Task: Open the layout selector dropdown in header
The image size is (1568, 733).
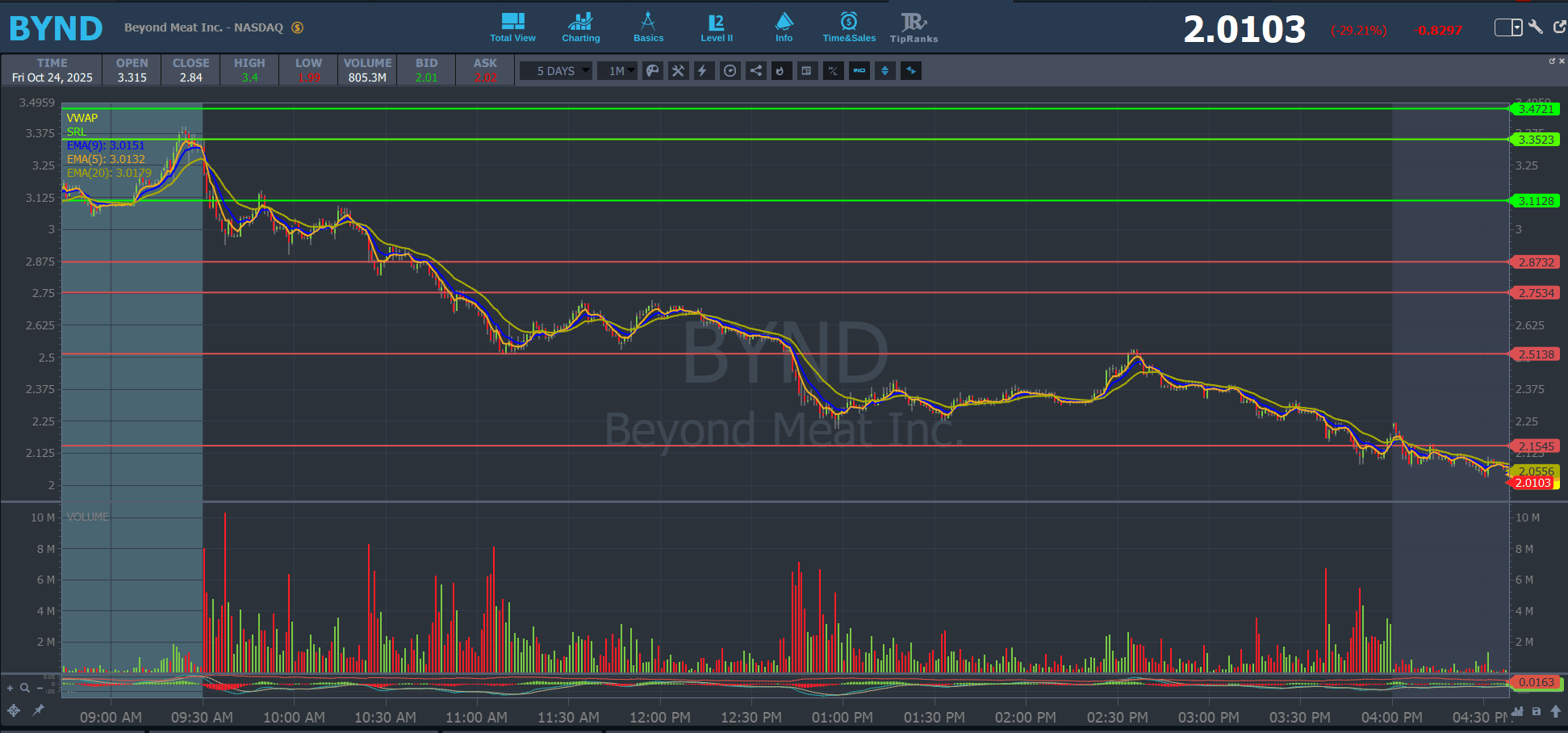Action: (1508, 27)
